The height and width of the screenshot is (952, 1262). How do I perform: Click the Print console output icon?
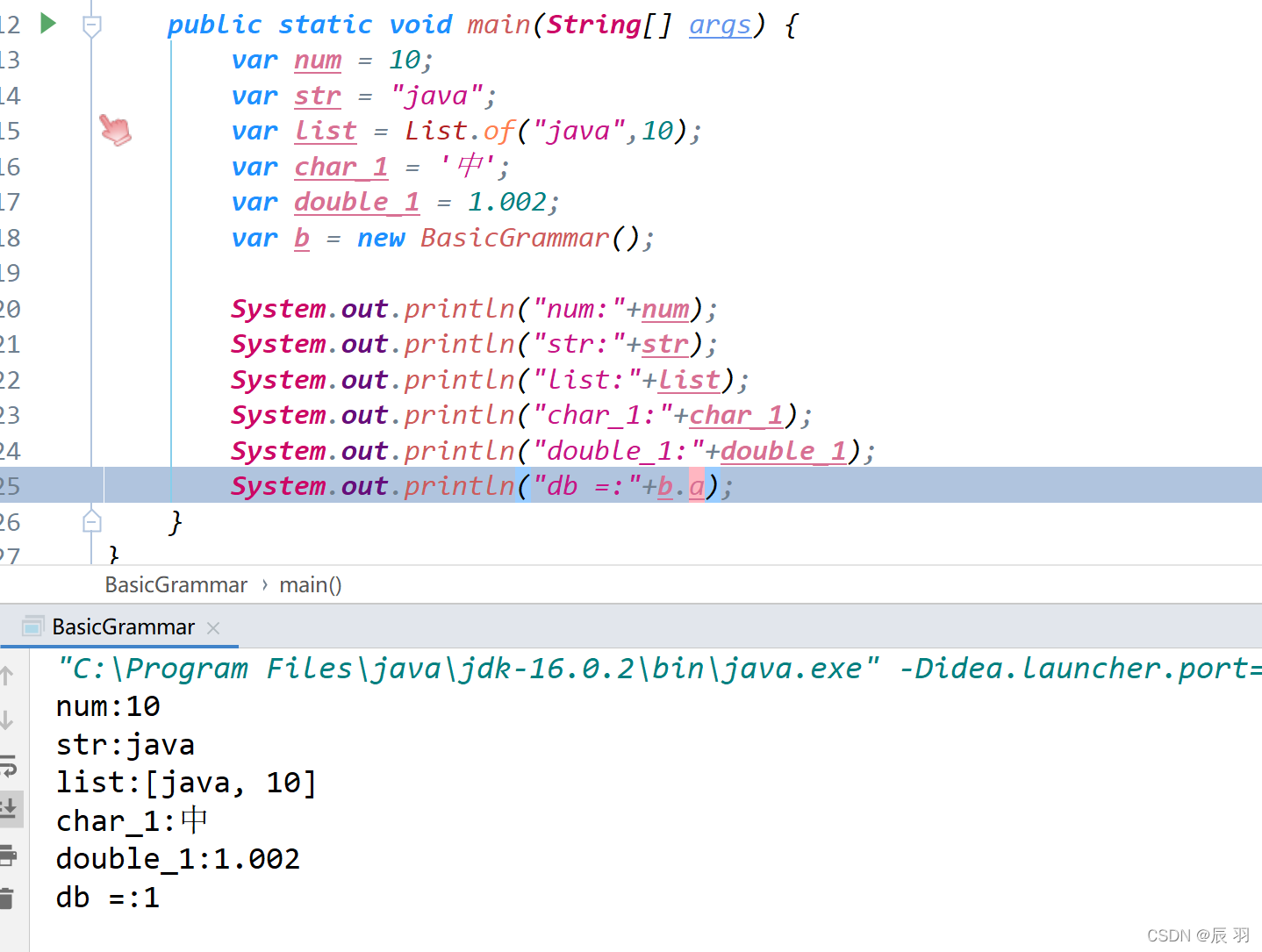pos(7,854)
